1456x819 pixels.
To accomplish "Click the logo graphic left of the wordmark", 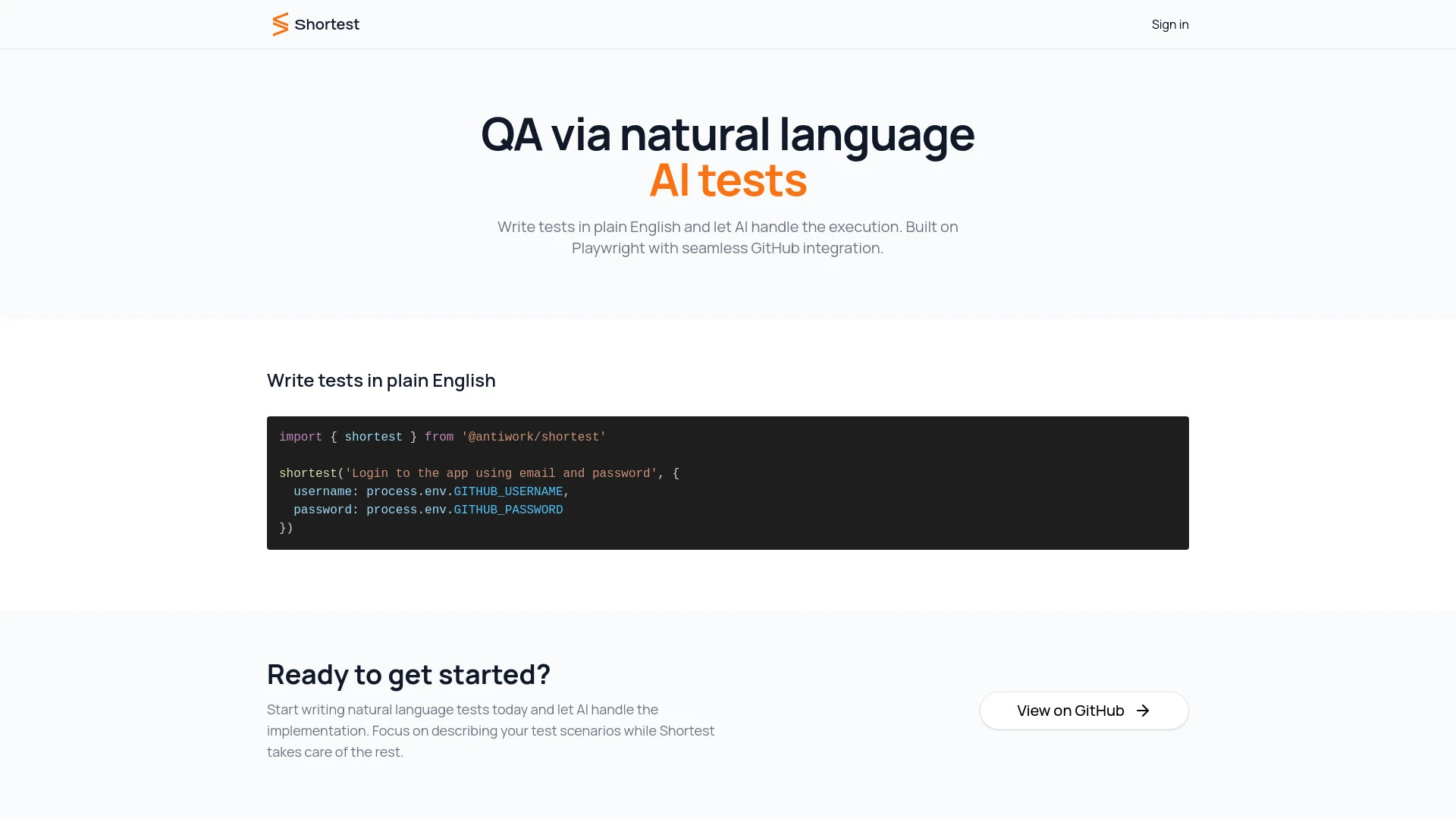I will tap(279, 24).
